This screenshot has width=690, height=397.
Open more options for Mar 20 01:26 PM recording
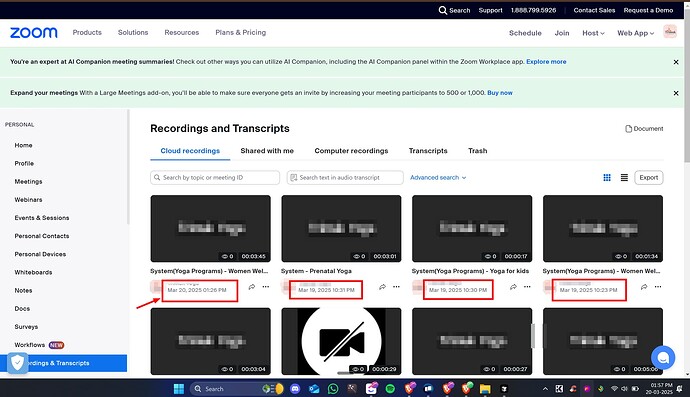pos(266,287)
